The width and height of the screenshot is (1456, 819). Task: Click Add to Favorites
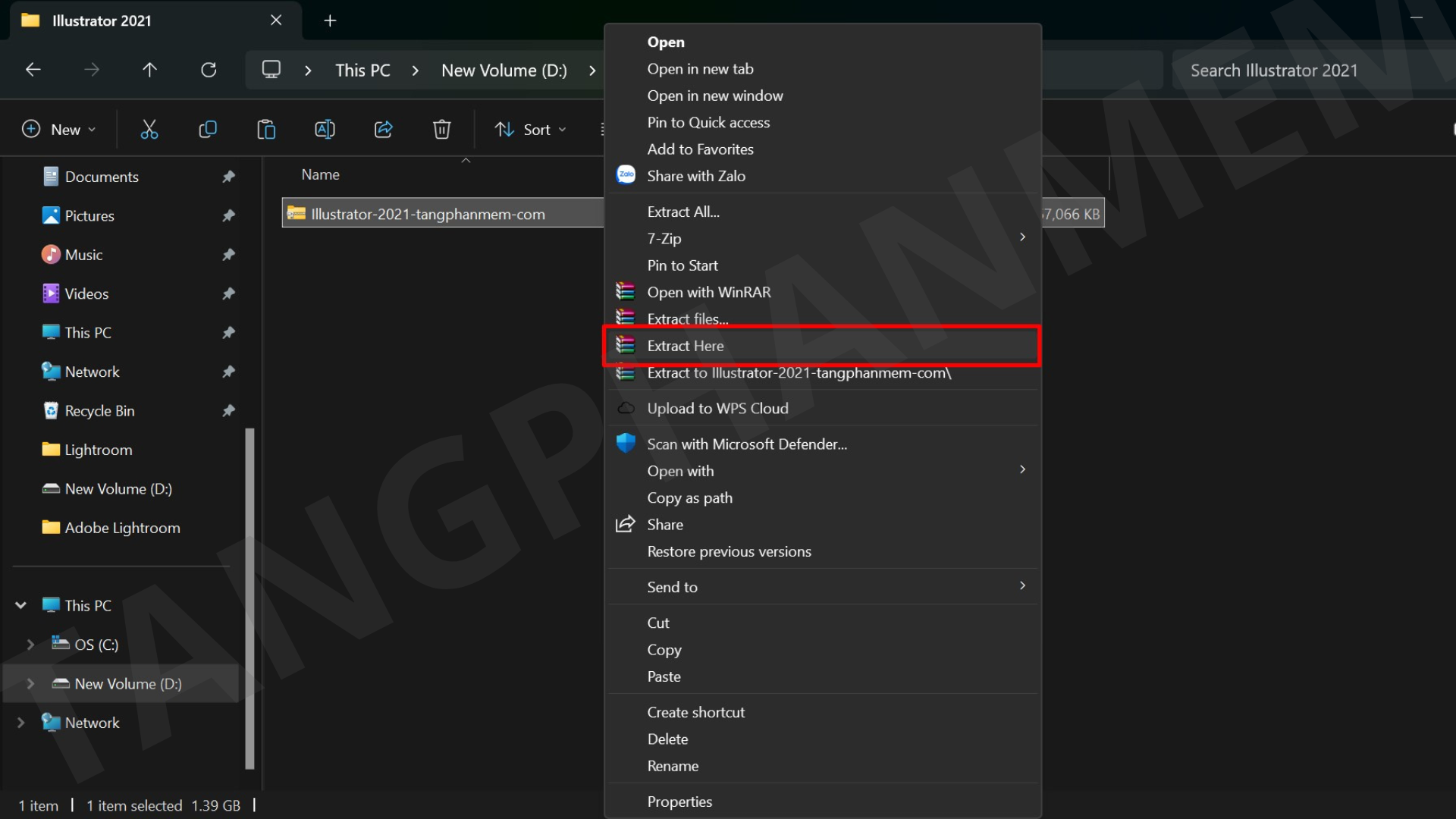[822, 149]
